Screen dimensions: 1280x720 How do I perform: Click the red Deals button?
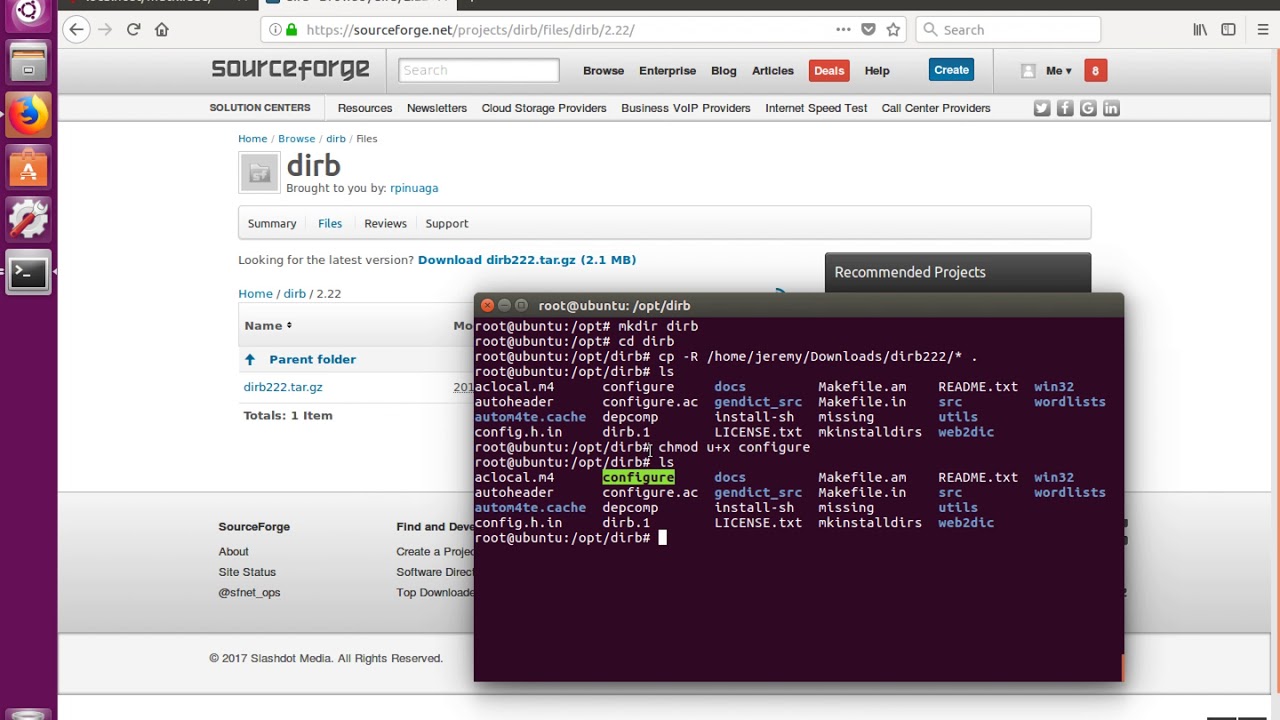pyautogui.click(x=829, y=70)
